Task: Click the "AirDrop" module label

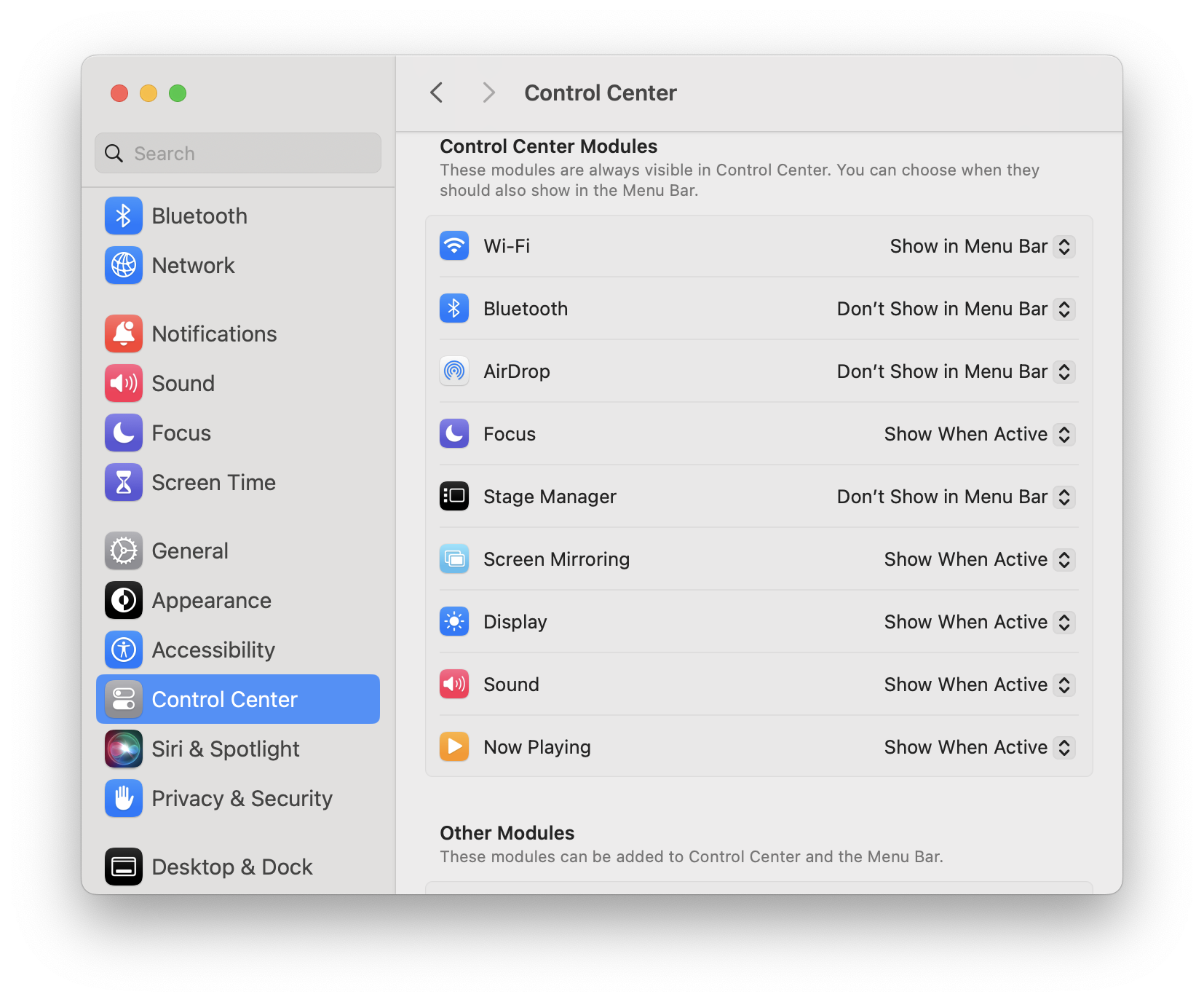Action: pyautogui.click(x=517, y=371)
